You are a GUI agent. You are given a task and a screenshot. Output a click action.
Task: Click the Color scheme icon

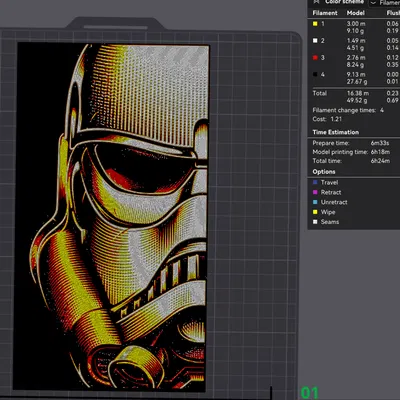(316, 2)
